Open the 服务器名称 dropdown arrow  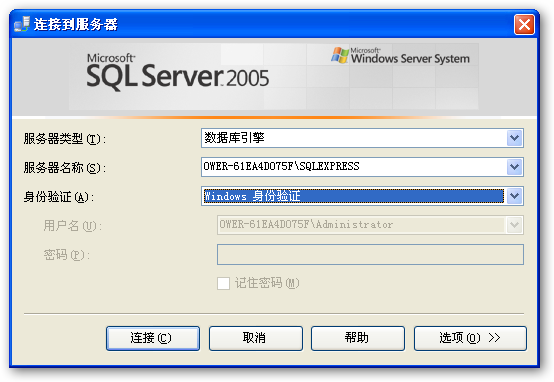coord(514,167)
